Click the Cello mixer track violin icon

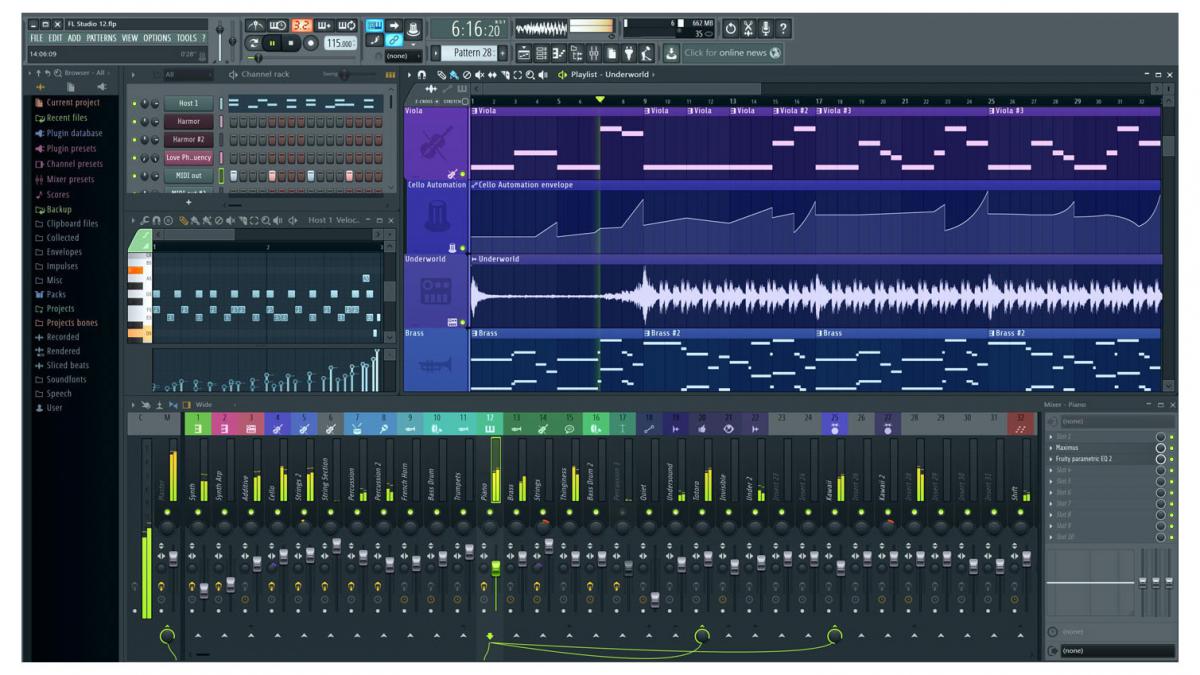tap(277, 429)
